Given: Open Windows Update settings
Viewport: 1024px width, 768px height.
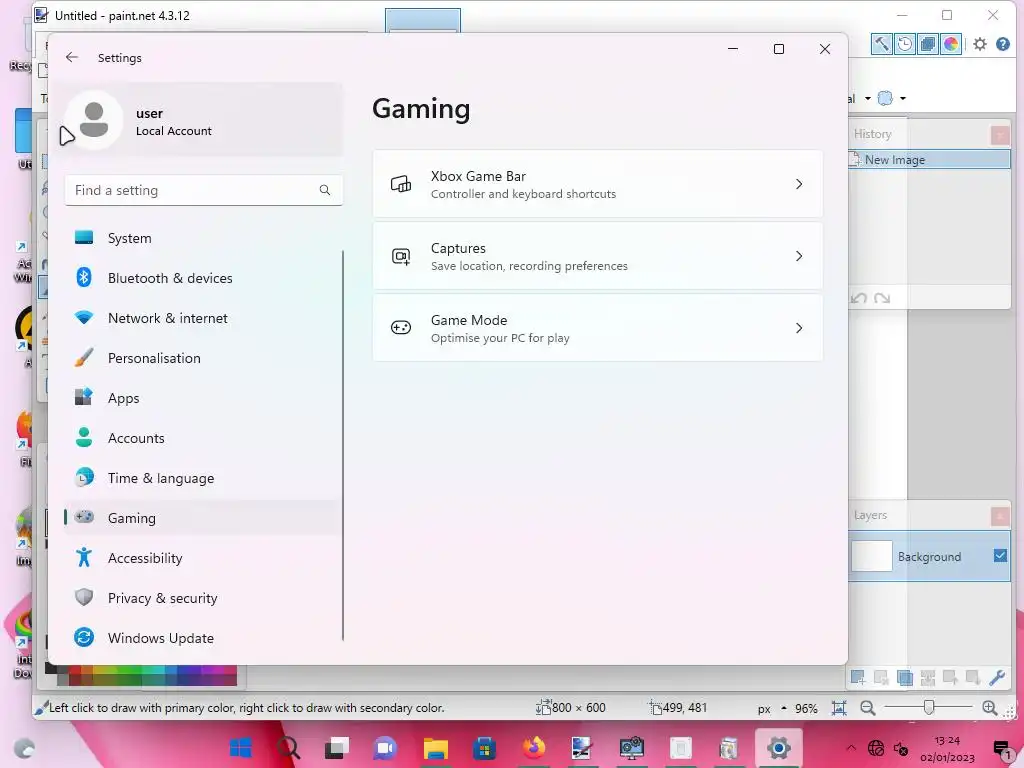Looking at the screenshot, I should [202, 638].
